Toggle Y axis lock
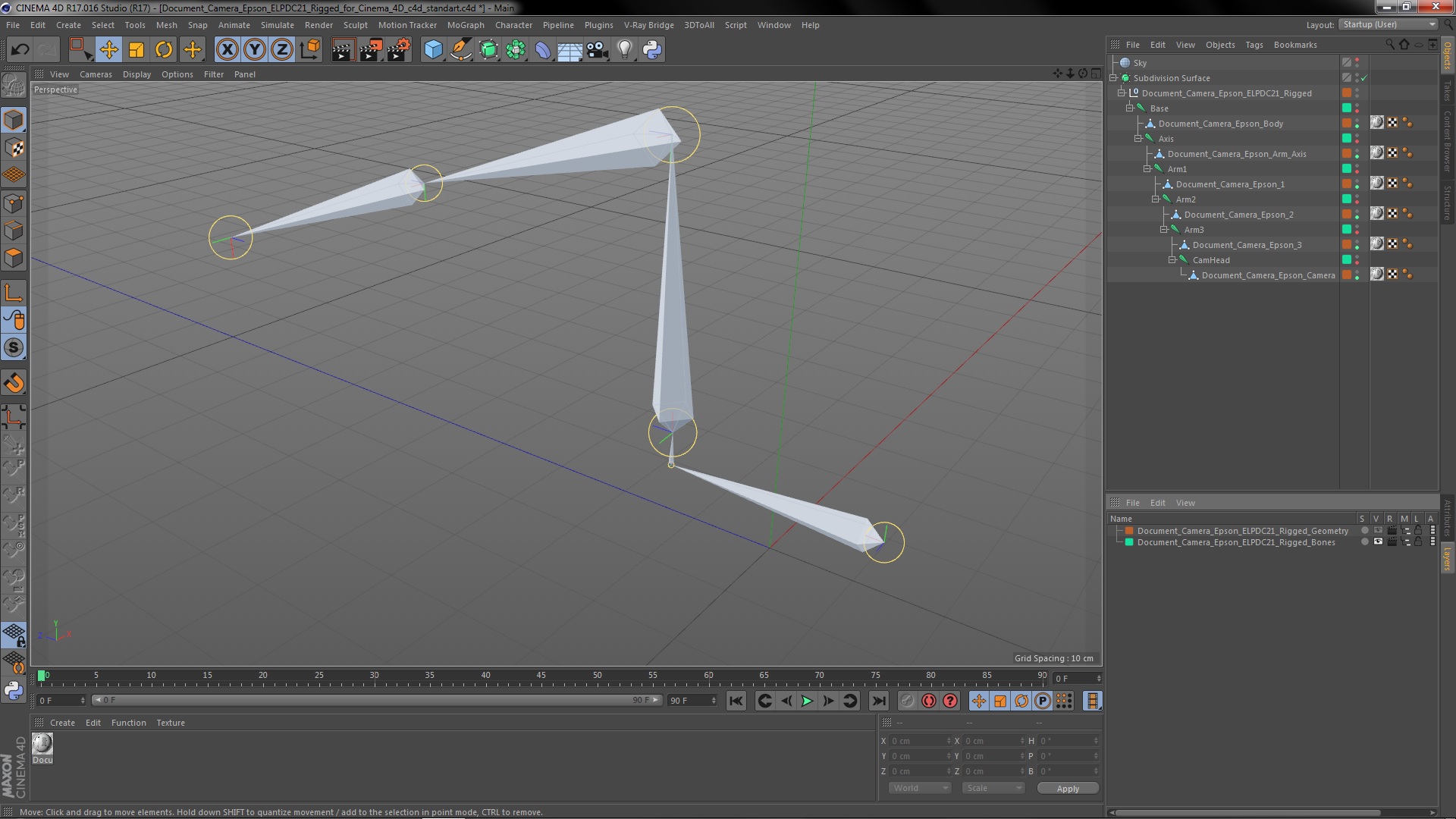 point(255,50)
